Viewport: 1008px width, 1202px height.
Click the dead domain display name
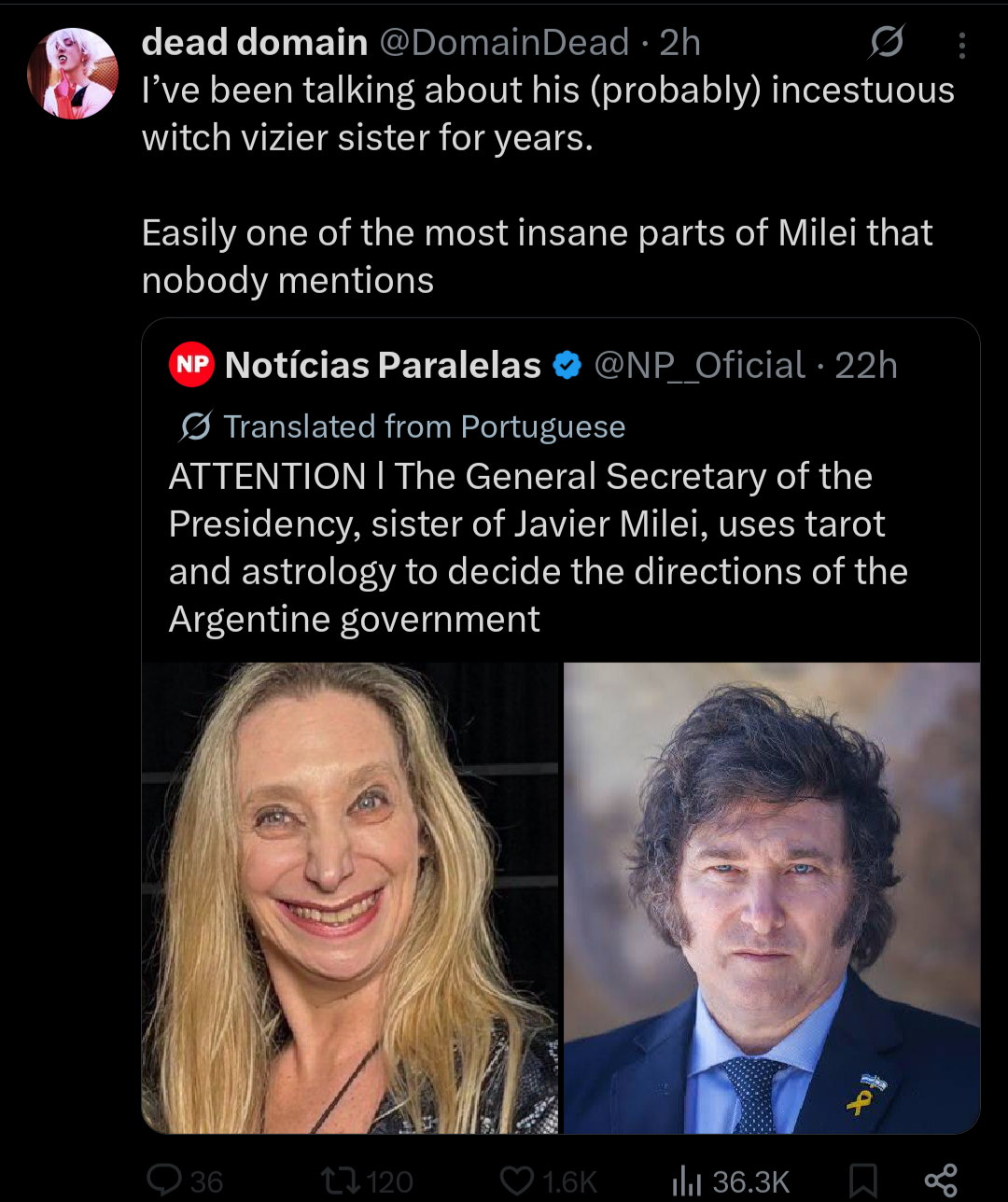(254, 43)
